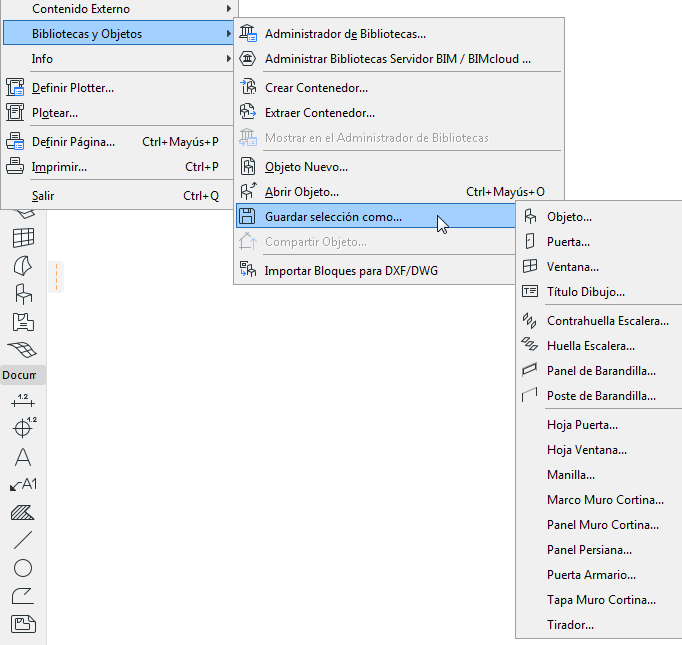Choose Definir Plotter menu entry
Screen dimensions: 682x645
(117, 88)
